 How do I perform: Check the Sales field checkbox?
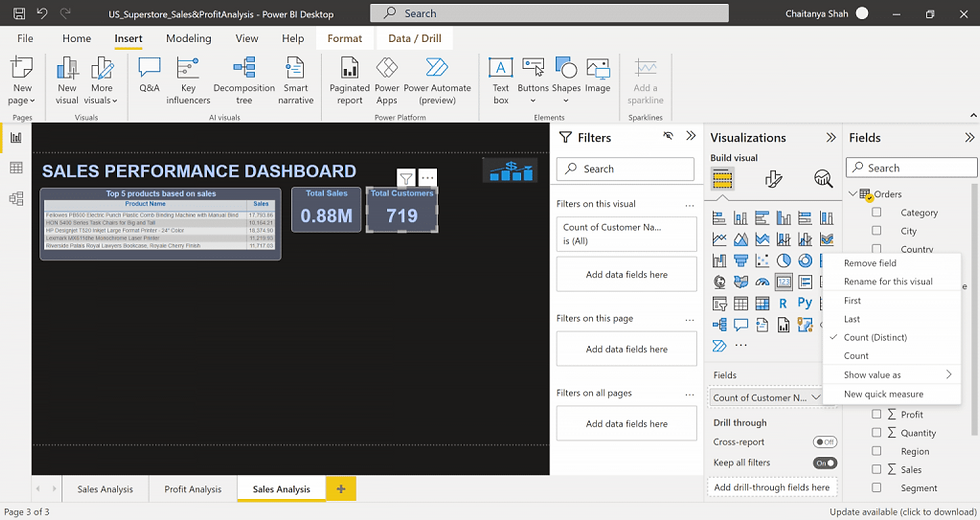[876, 469]
